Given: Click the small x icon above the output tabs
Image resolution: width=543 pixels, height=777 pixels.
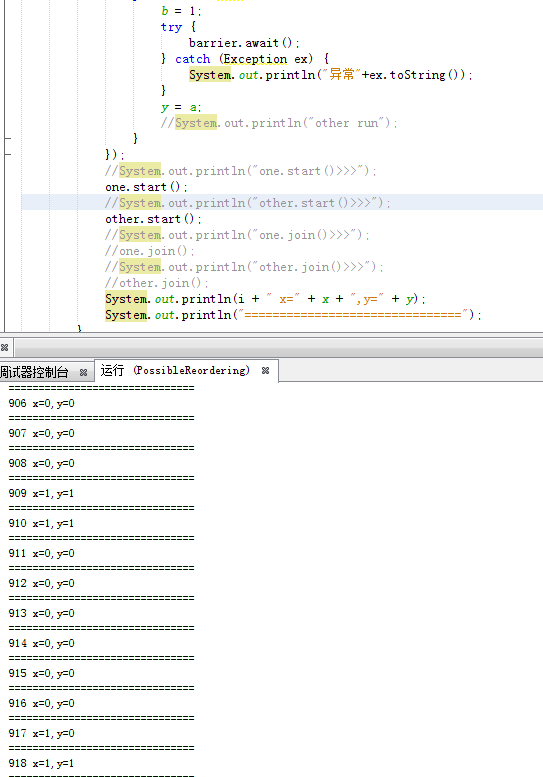Looking at the screenshot, I should tap(4, 347).
